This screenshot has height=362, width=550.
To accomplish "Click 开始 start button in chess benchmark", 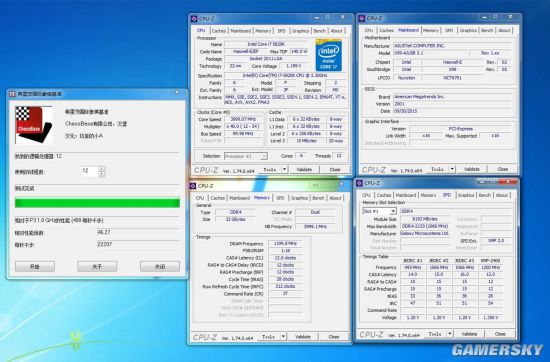I will (35, 267).
